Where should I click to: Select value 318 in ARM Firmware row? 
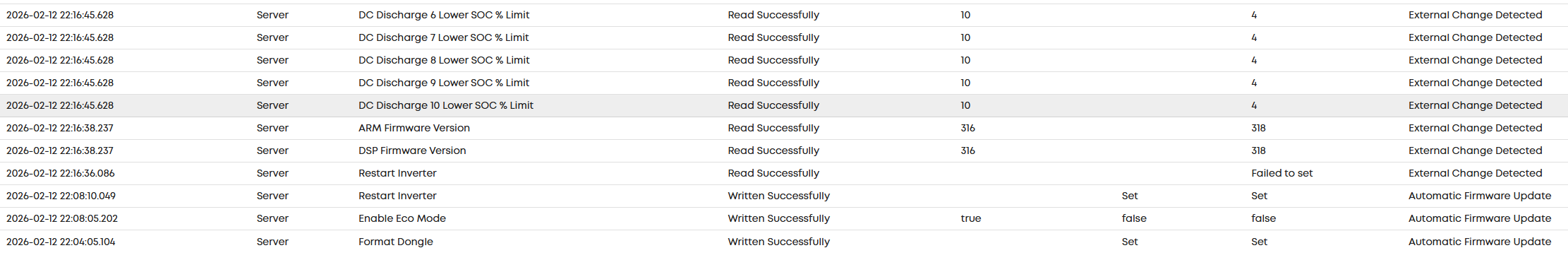tap(1259, 128)
